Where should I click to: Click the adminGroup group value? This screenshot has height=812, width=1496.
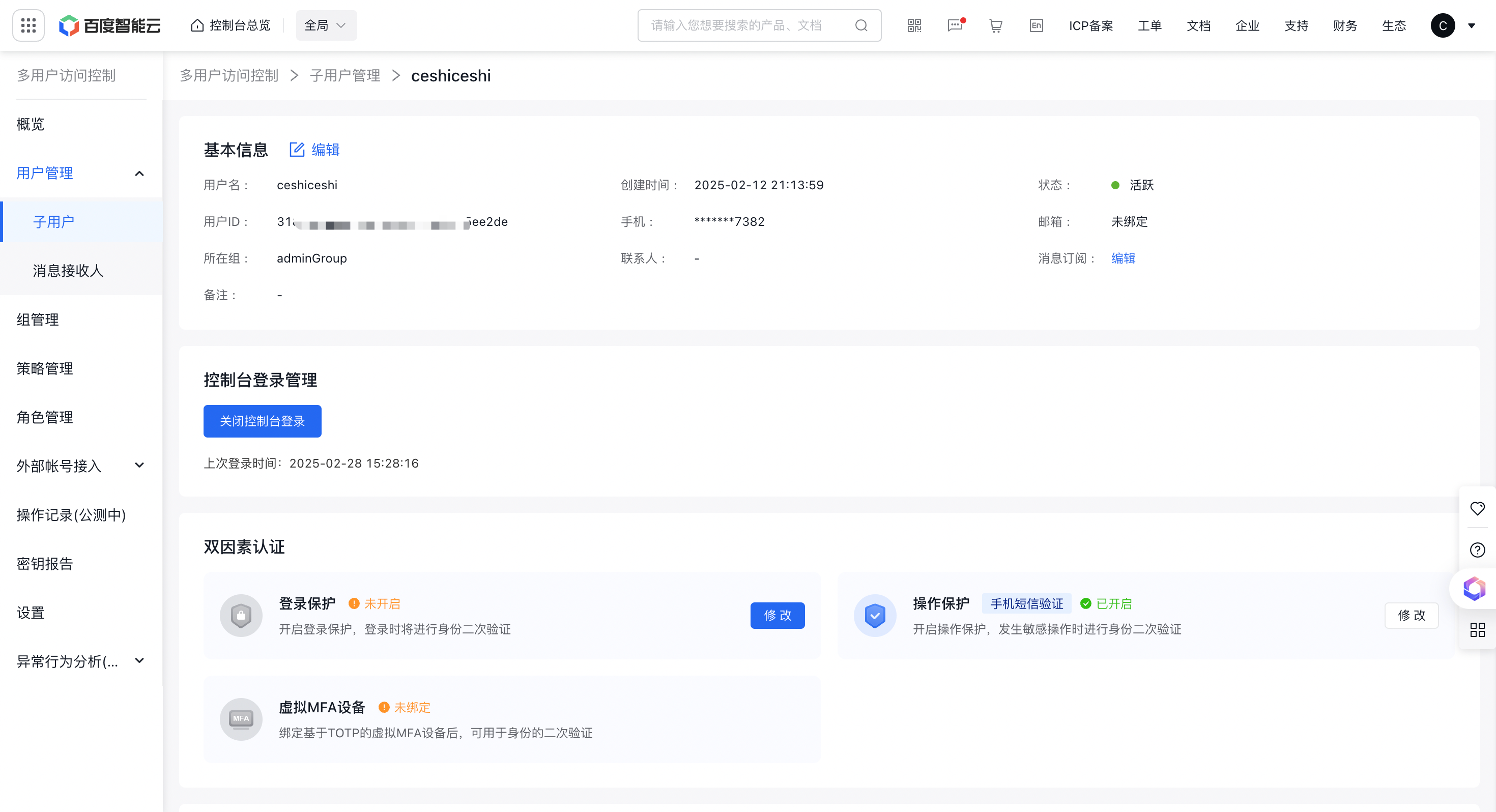312,258
